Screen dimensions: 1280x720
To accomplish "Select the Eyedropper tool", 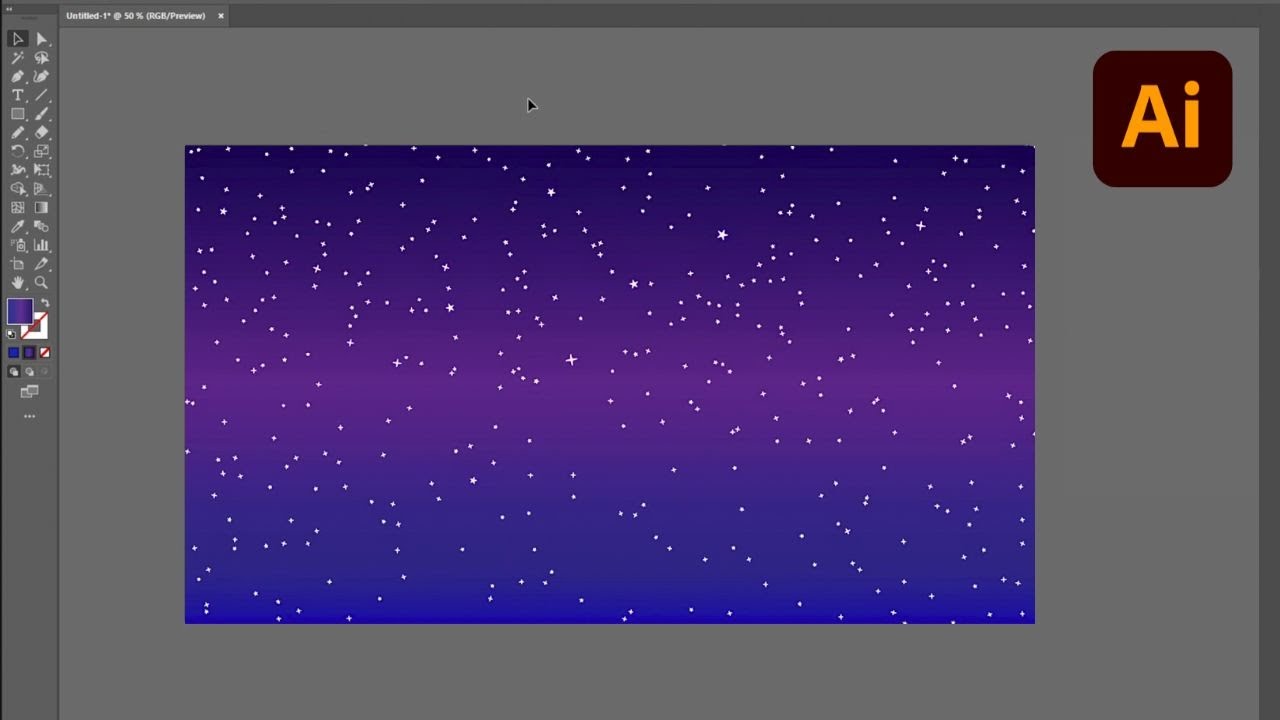I will (x=18, y=226).
